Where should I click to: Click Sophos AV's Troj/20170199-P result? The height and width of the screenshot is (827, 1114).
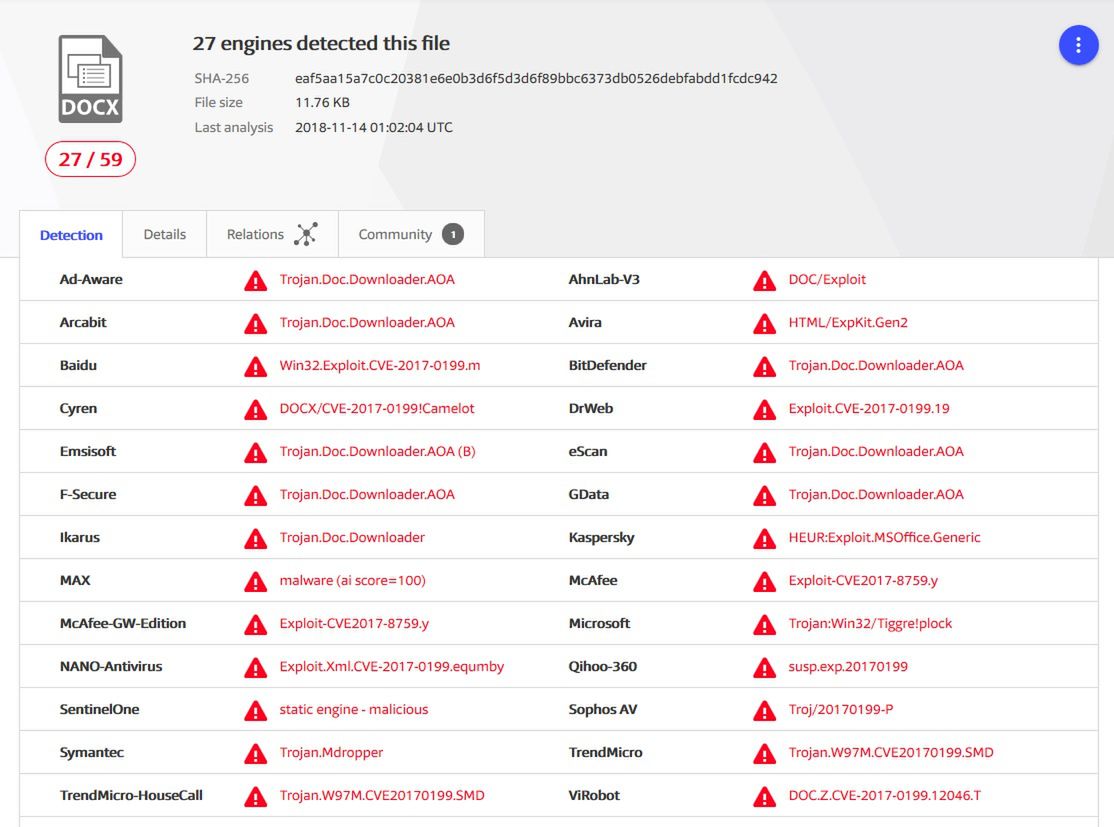point(841,709)
